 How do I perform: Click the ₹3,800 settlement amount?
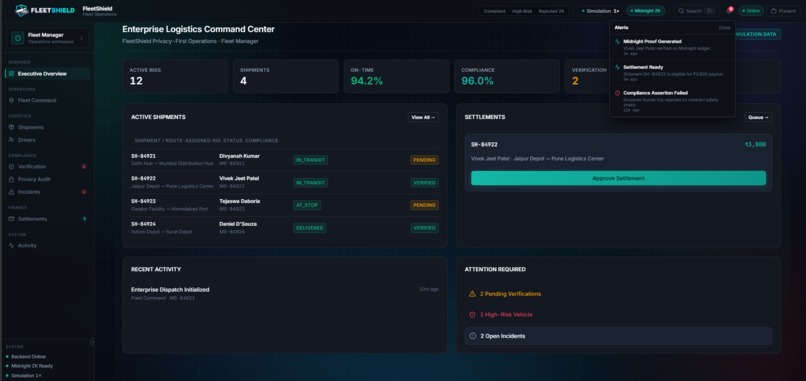tap(755, 144)
